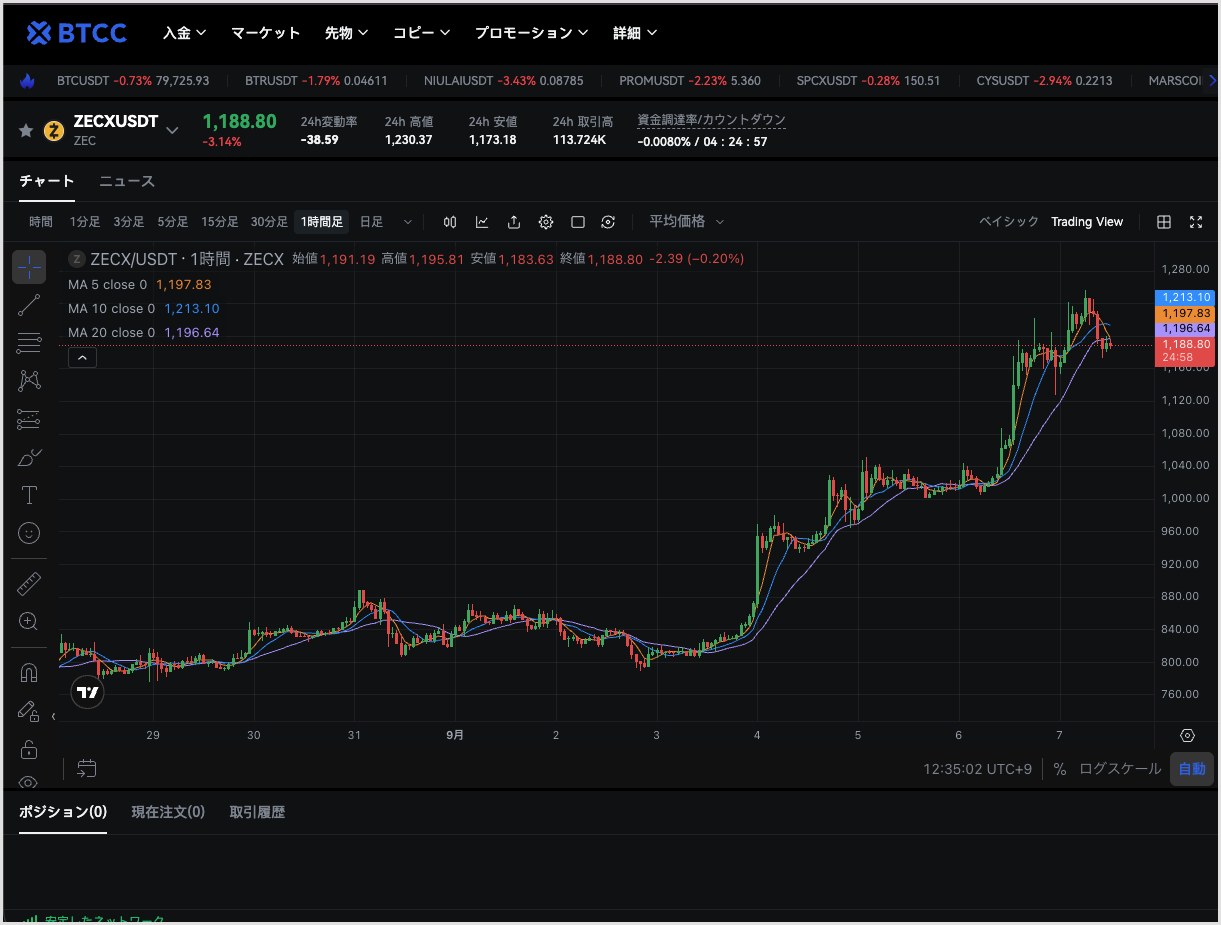The width and height of the screenshot is (1221, 925).
Task: Open 取引履歴 trade history tab
Action: 257,812
